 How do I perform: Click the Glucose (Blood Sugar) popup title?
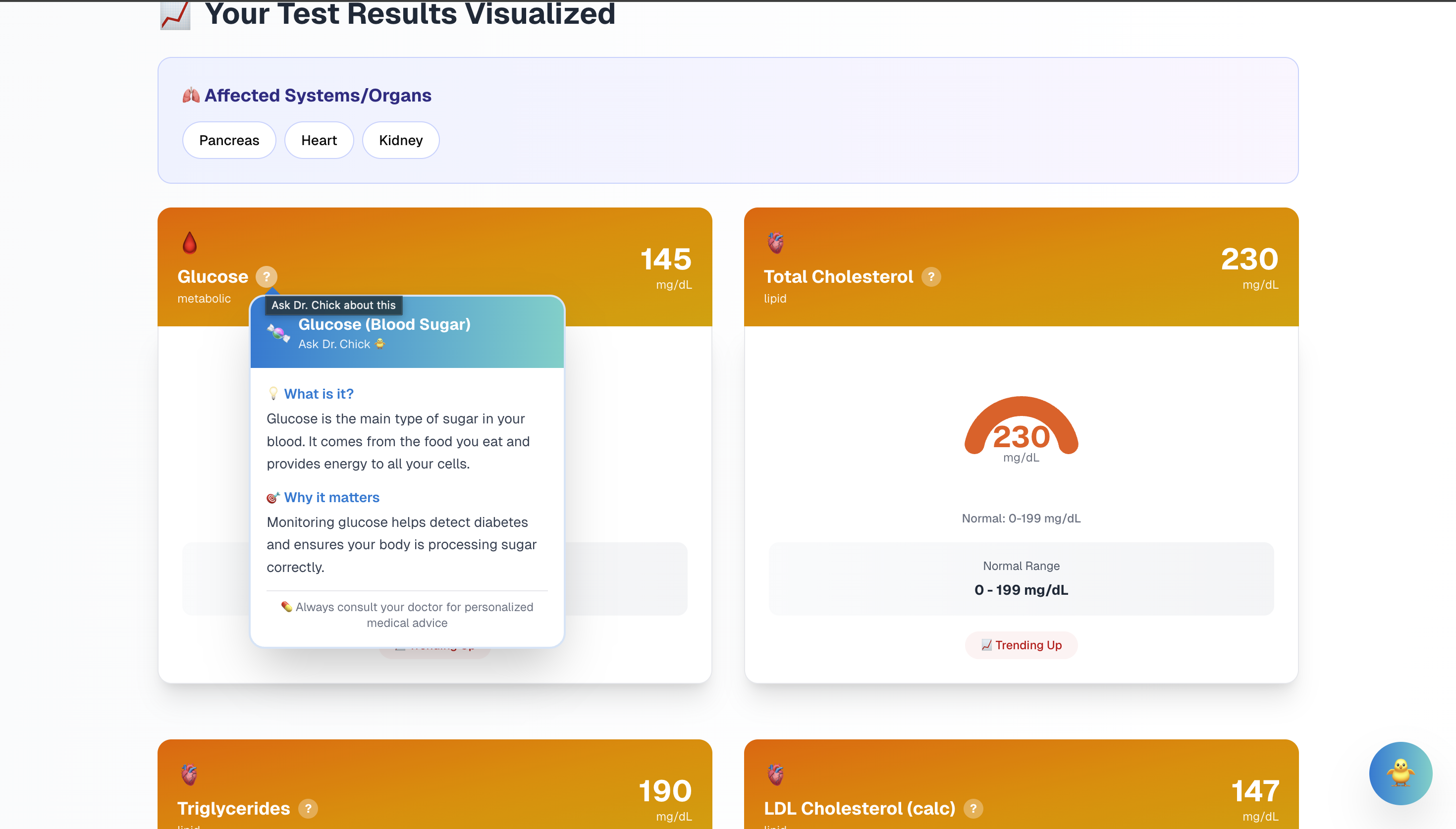(x=384, y=324)
